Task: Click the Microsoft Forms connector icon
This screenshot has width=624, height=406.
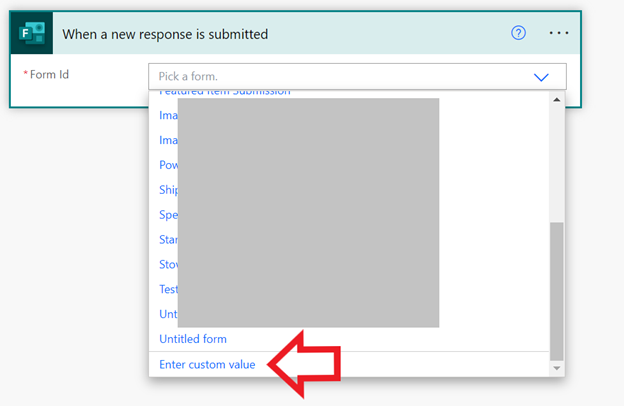Action: coord(33,33)
